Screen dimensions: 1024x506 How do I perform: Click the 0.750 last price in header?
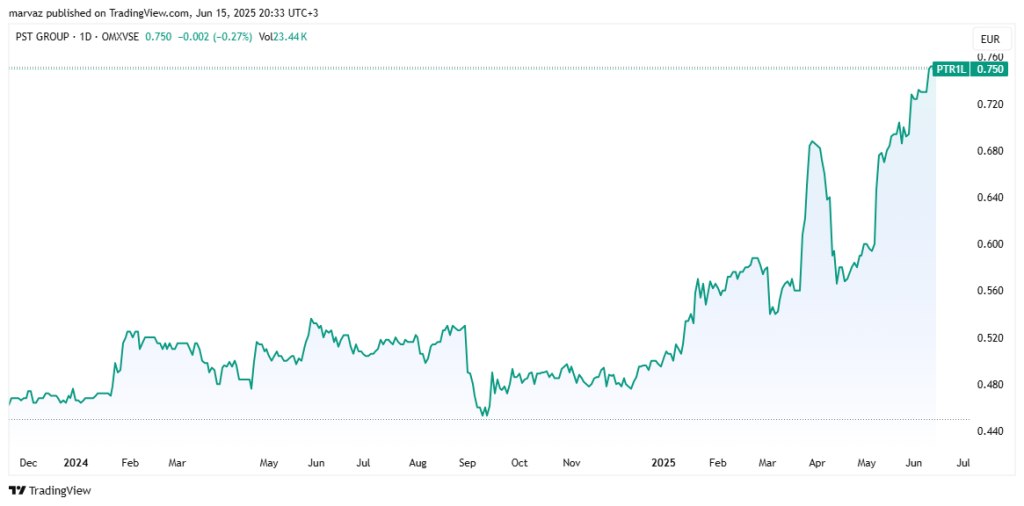point(158,37)
